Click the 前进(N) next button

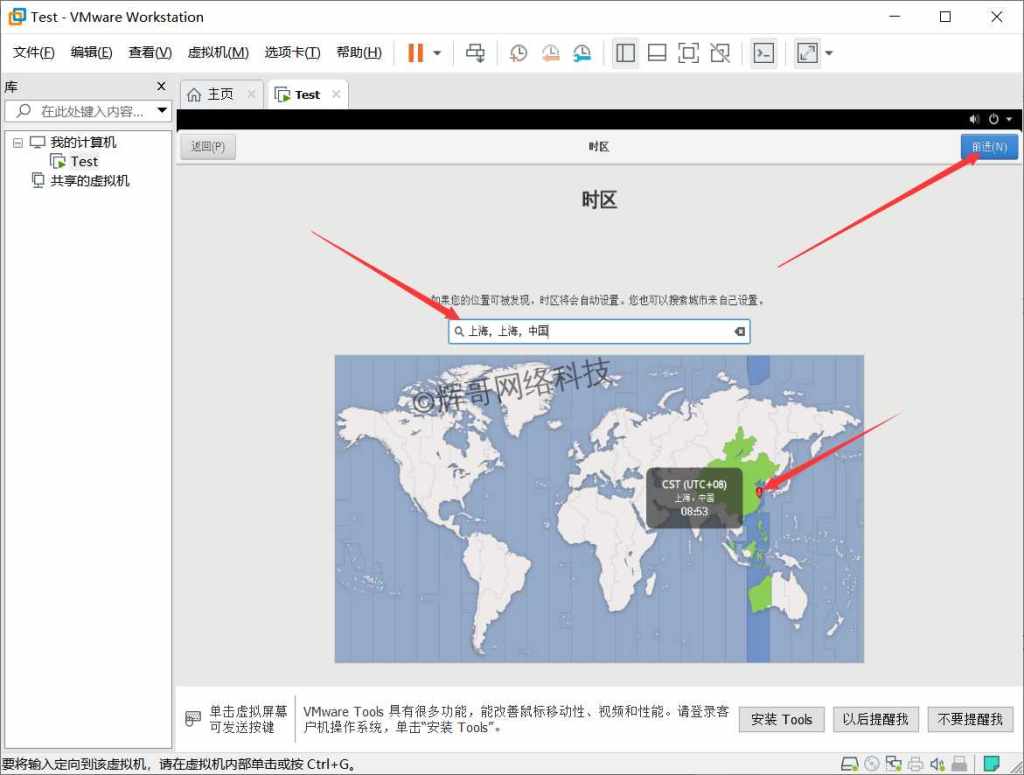(x=989, y=147)
